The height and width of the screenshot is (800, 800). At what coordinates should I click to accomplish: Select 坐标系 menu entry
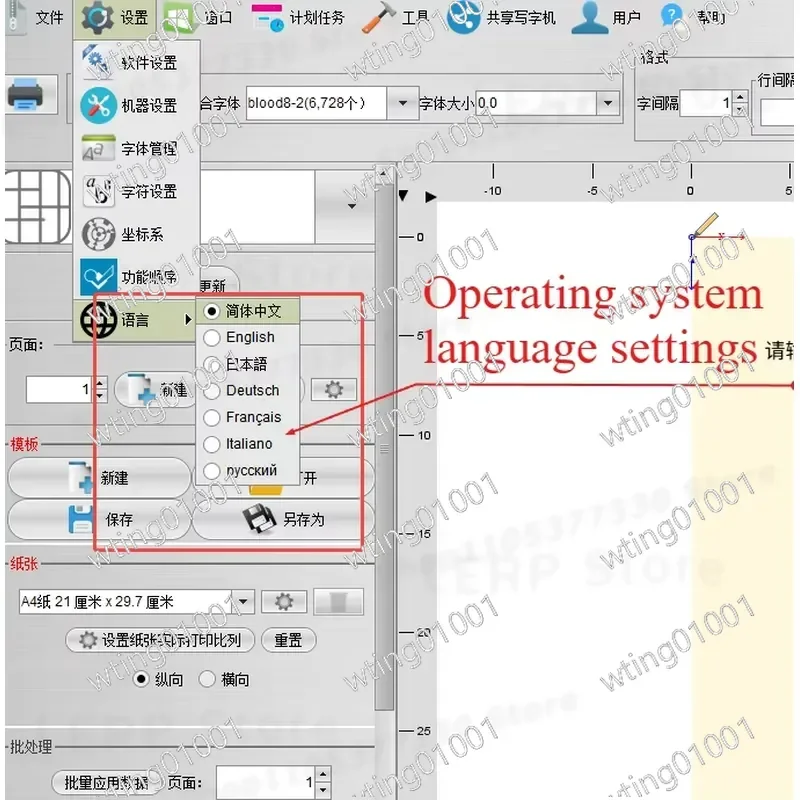tap(136, 234)
